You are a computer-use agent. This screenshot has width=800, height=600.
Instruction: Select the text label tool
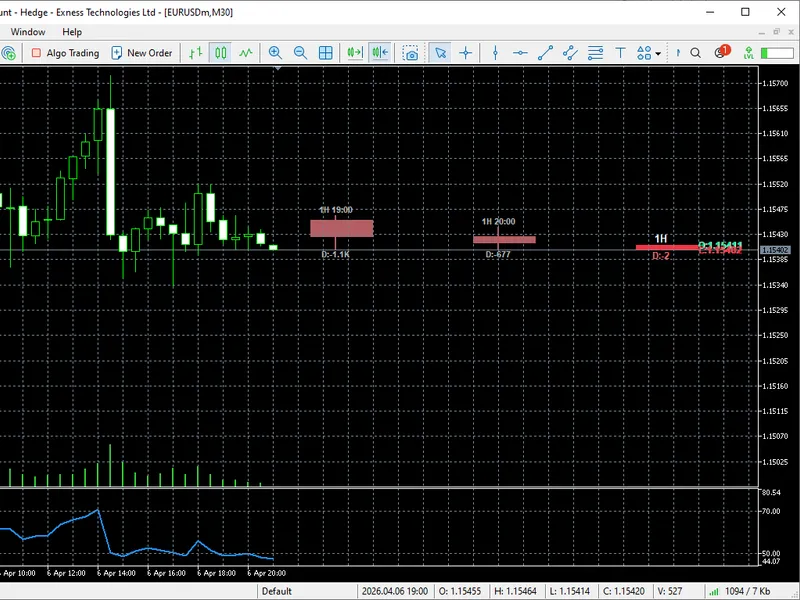pyautogui.click(x=620, y=53)
